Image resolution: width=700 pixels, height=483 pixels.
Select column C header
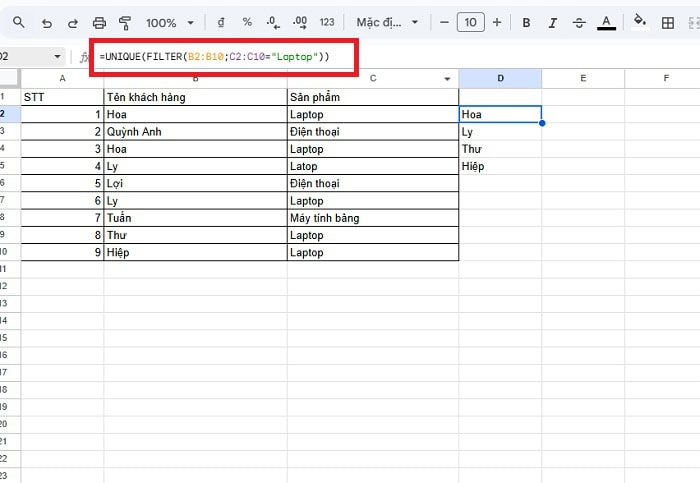pyautogui.click(x=373, y=79)
